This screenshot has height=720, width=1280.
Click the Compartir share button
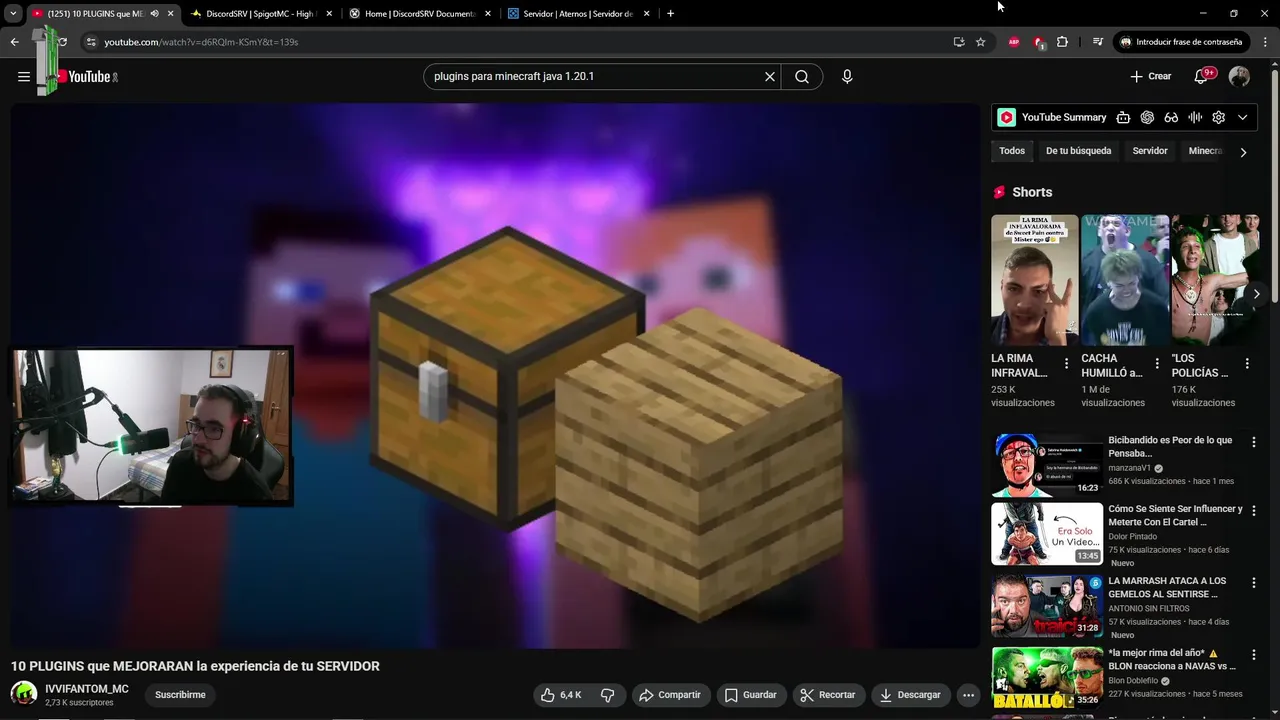point(670,695)
